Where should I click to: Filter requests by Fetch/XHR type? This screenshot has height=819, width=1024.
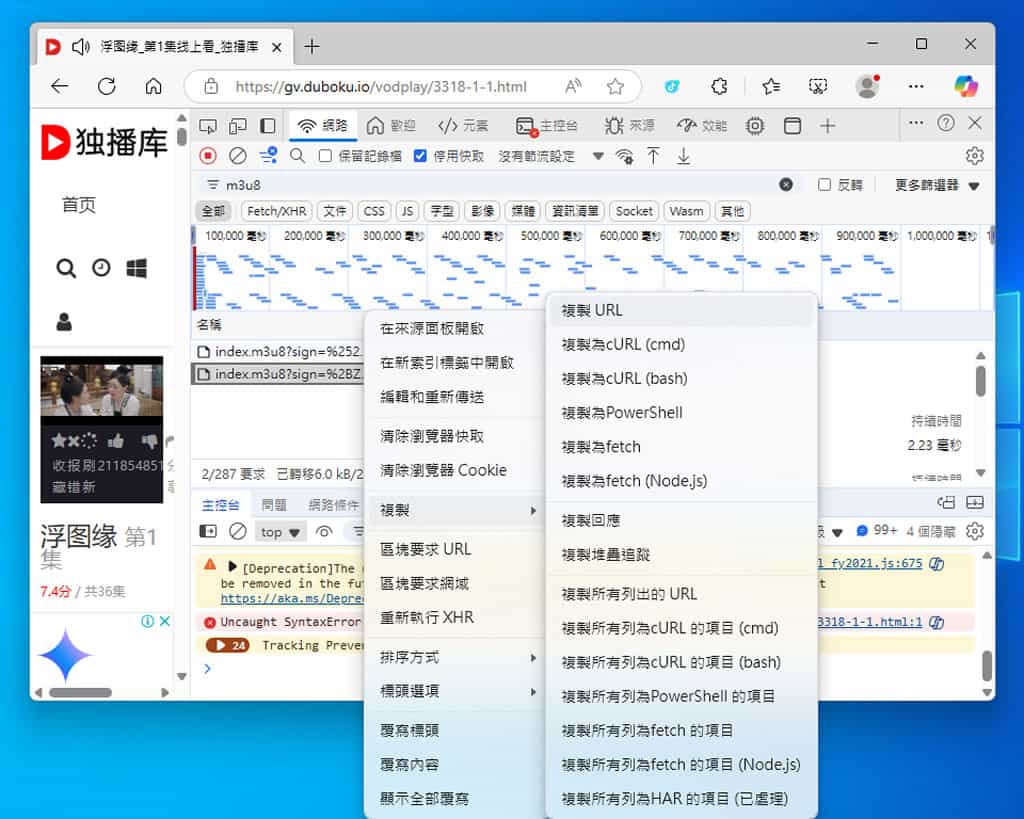(277, 211)
